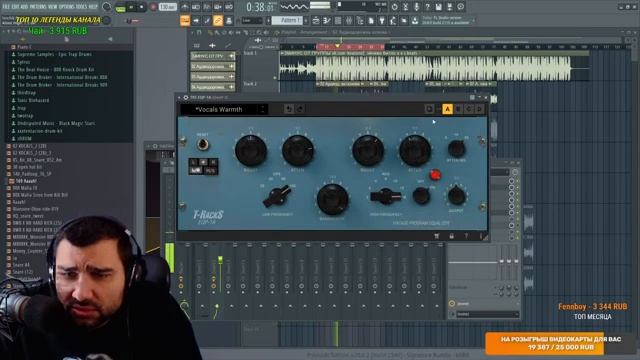Click the bandwidth knob

[x=332, y=199]
